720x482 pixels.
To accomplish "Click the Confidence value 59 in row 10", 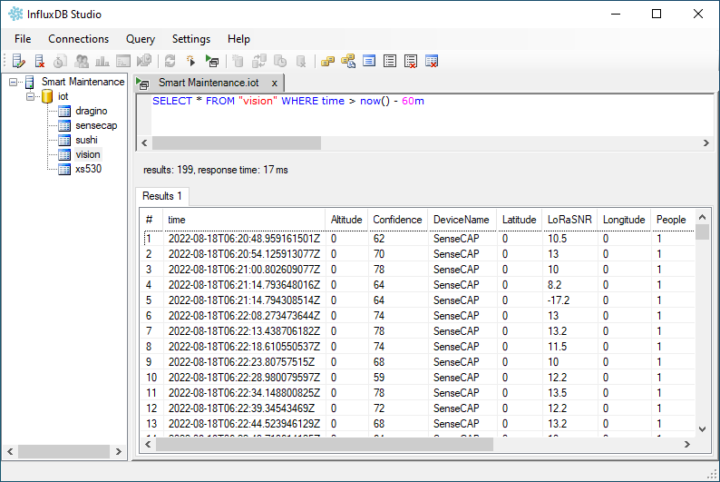I will click(x=379, y=377).
